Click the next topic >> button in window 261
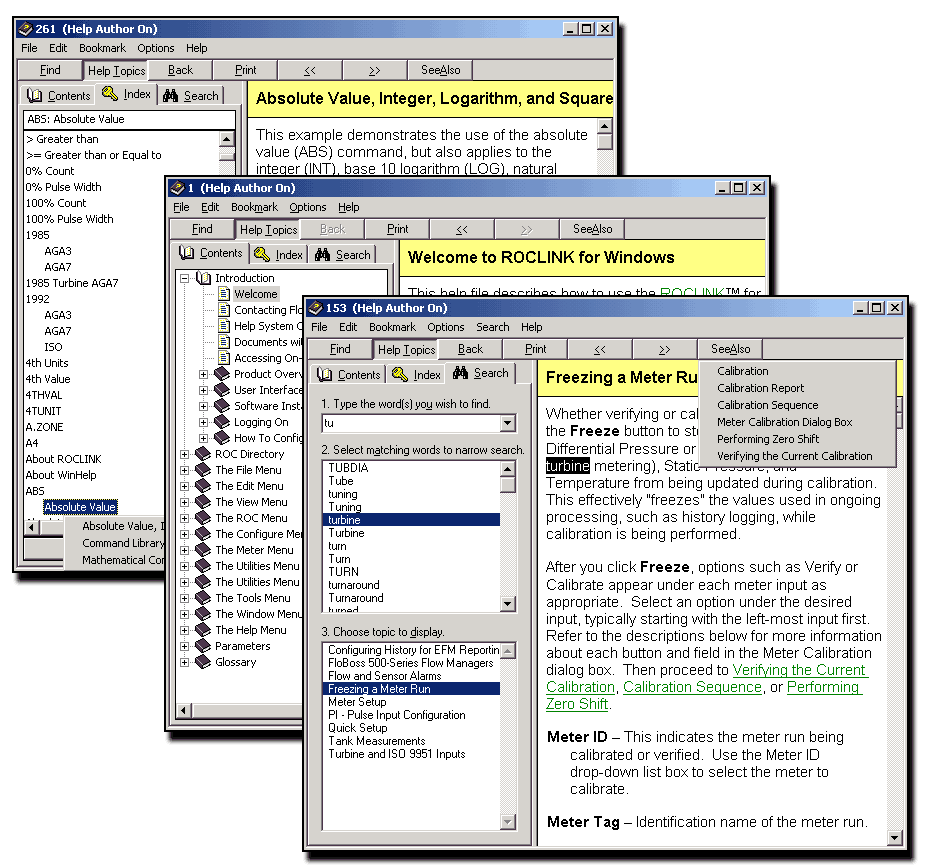Screen dimensions: 932x868 (374, 70)
